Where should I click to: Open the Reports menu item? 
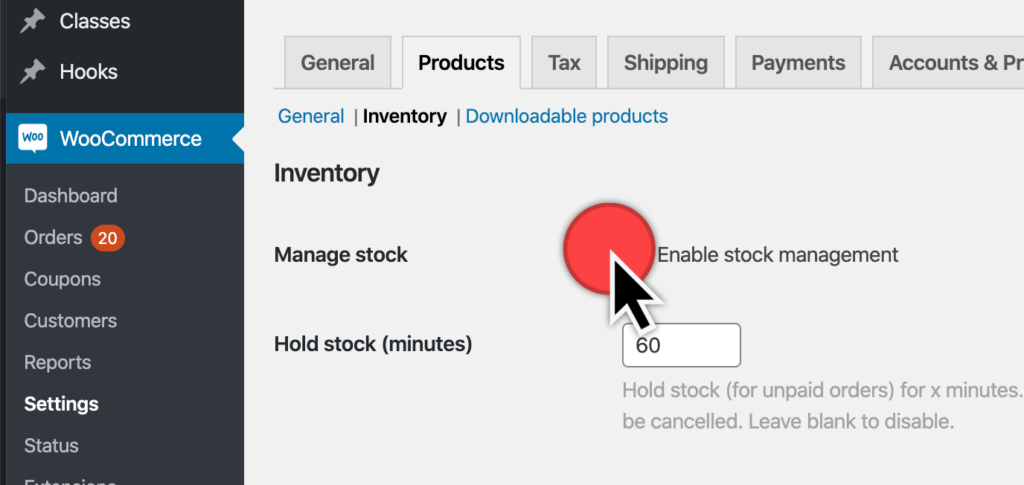(57, 363)
